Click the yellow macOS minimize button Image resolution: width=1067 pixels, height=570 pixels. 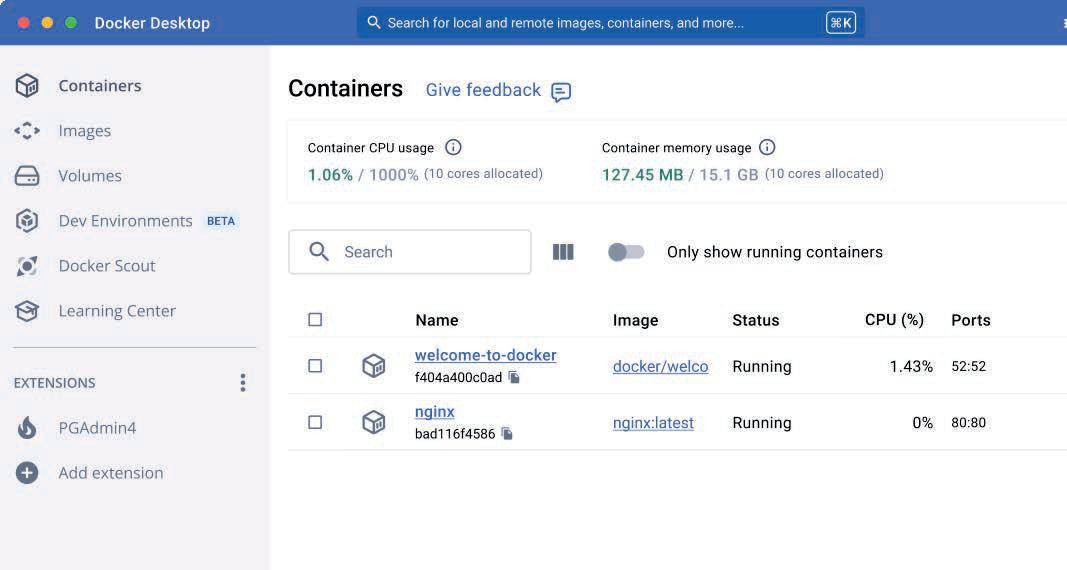47,22
